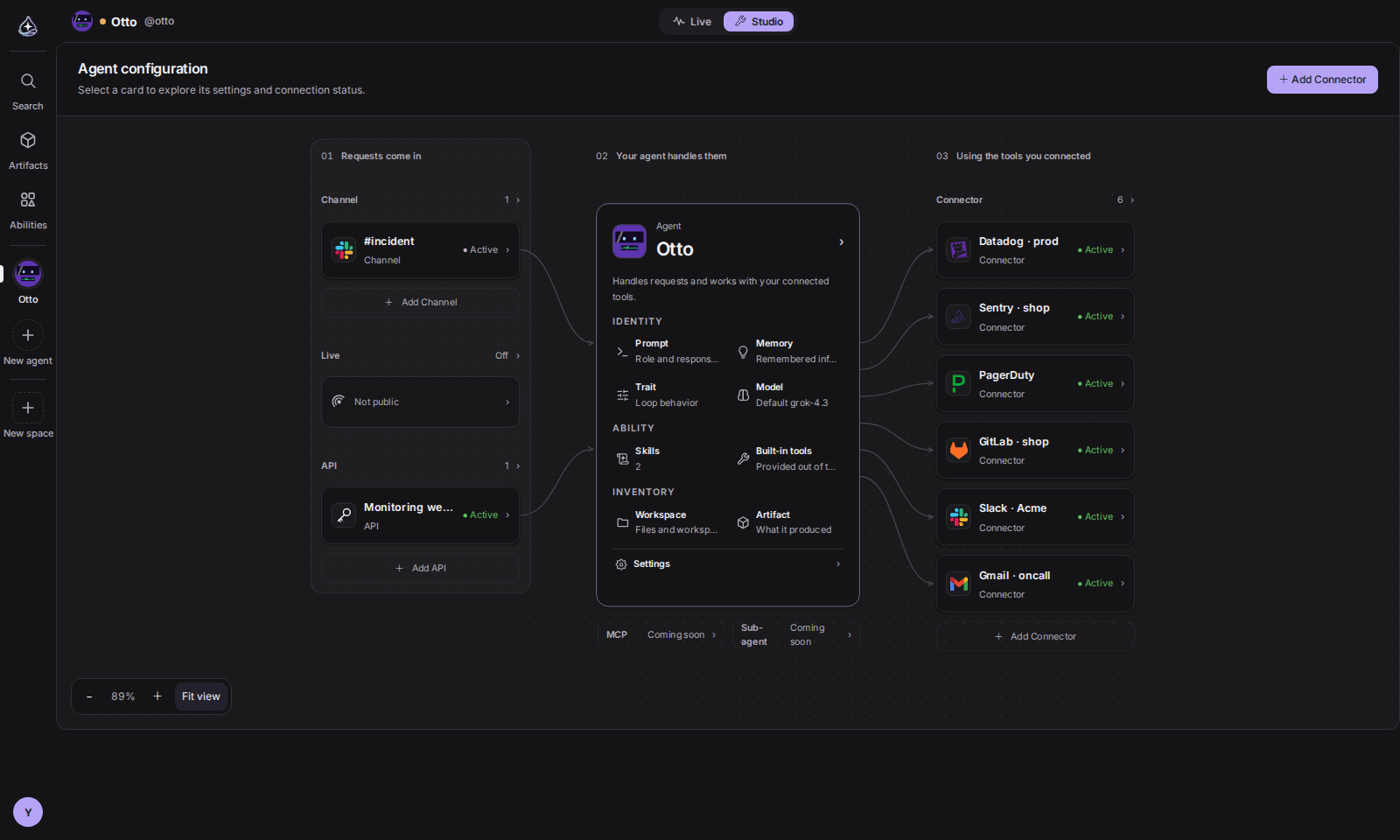Click Add Connector below Gmail card
This screenshot has width=1400, height=840.
tap(1035, 637)
